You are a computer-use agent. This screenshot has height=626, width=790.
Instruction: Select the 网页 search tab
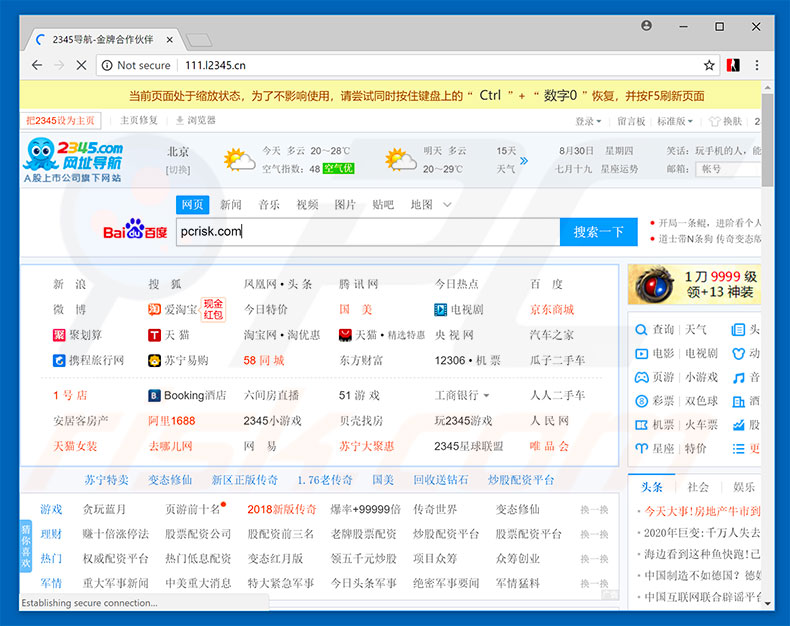192,205
